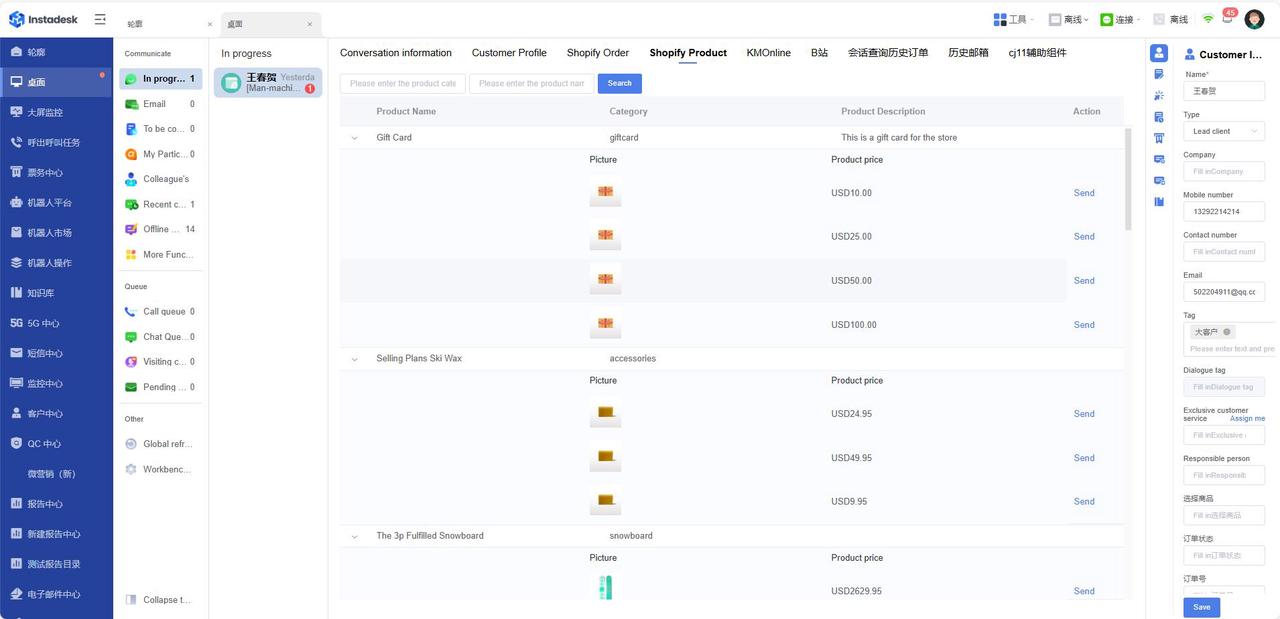Screen dimensions: 1280x619
Task: Select the customer info icon in right strip
Action: [1159, 54]
